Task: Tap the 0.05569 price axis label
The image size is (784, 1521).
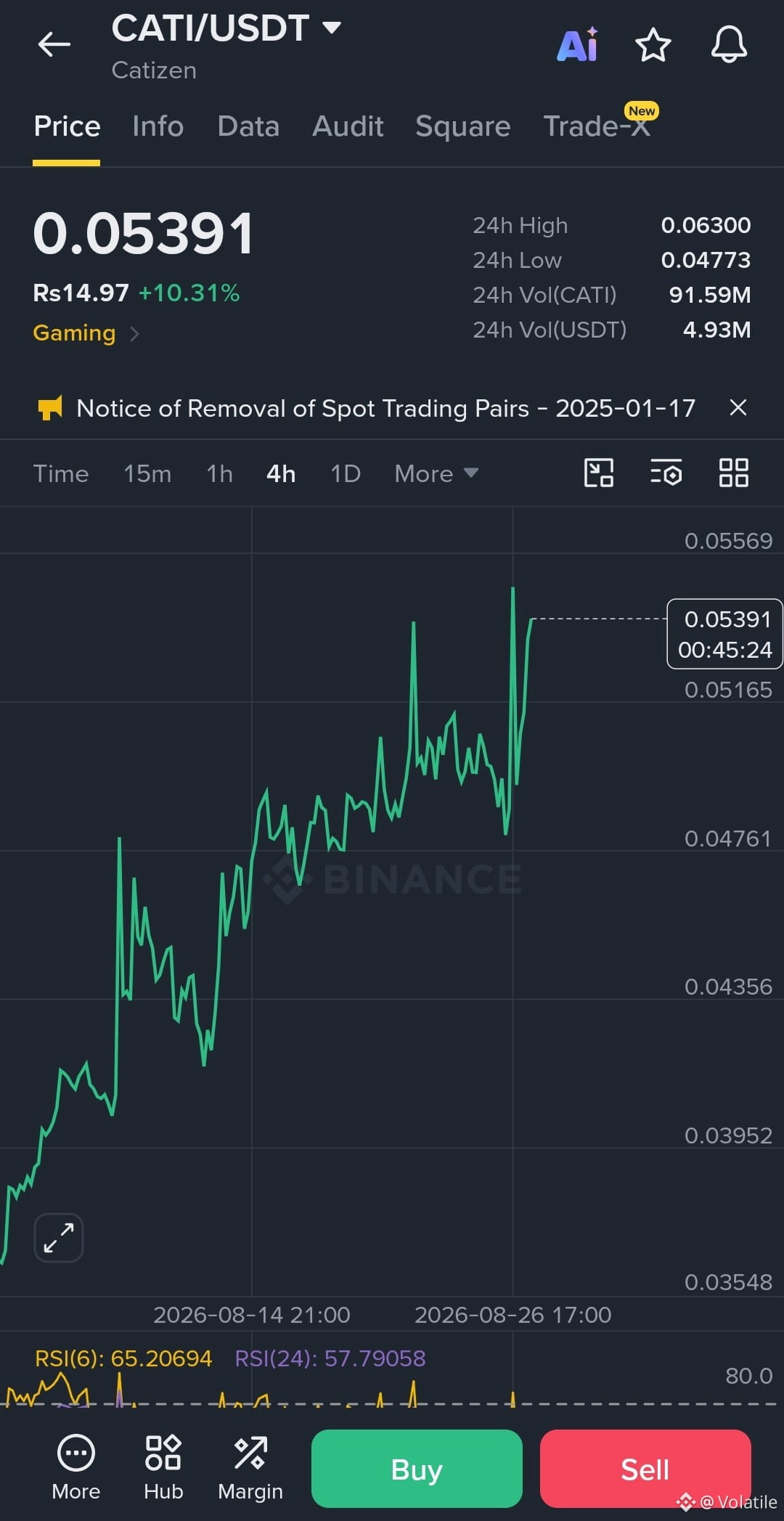Action: pyautogui.click(x=728, y=541)
